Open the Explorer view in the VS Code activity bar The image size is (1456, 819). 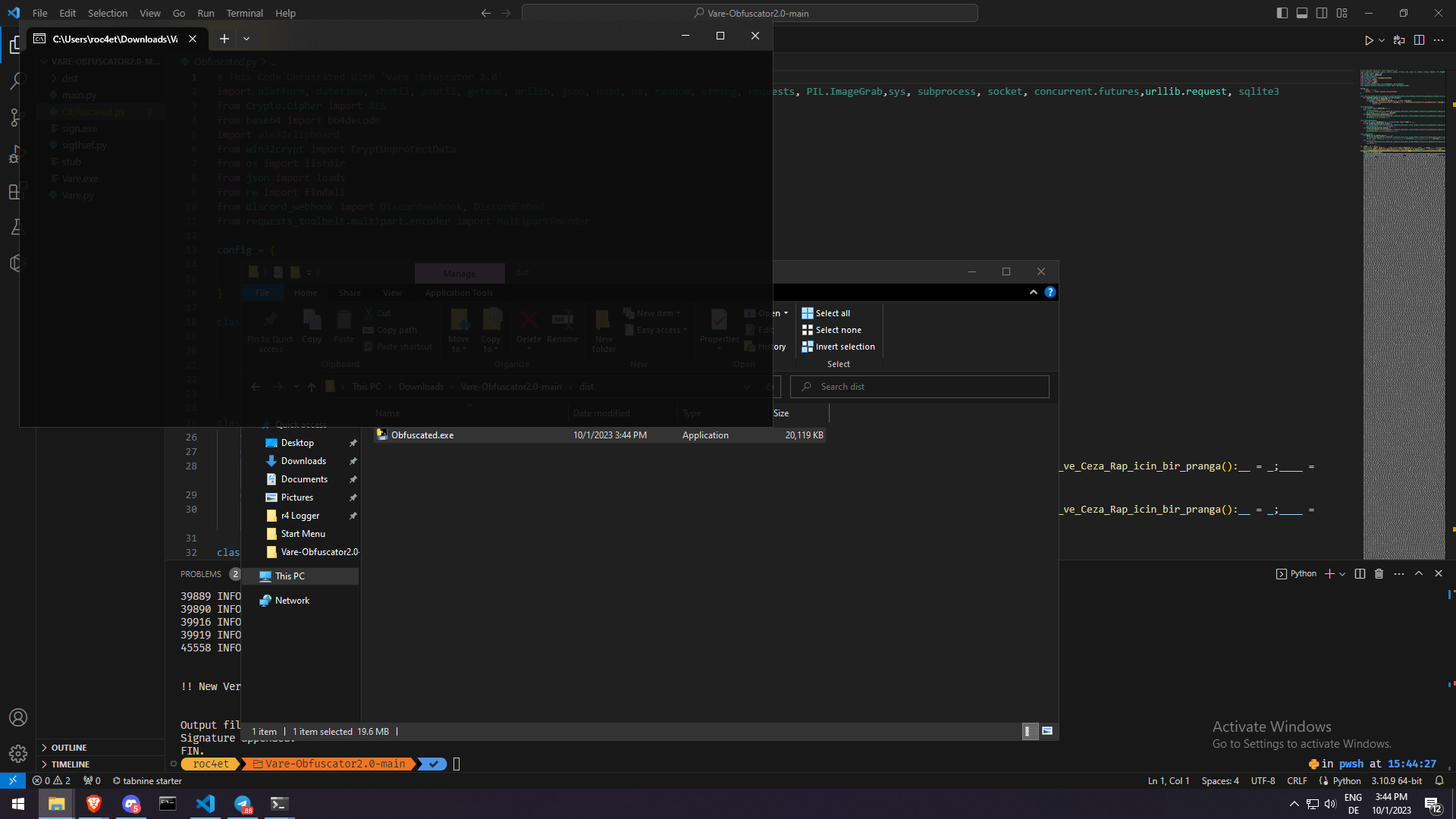tap(15, 45)
